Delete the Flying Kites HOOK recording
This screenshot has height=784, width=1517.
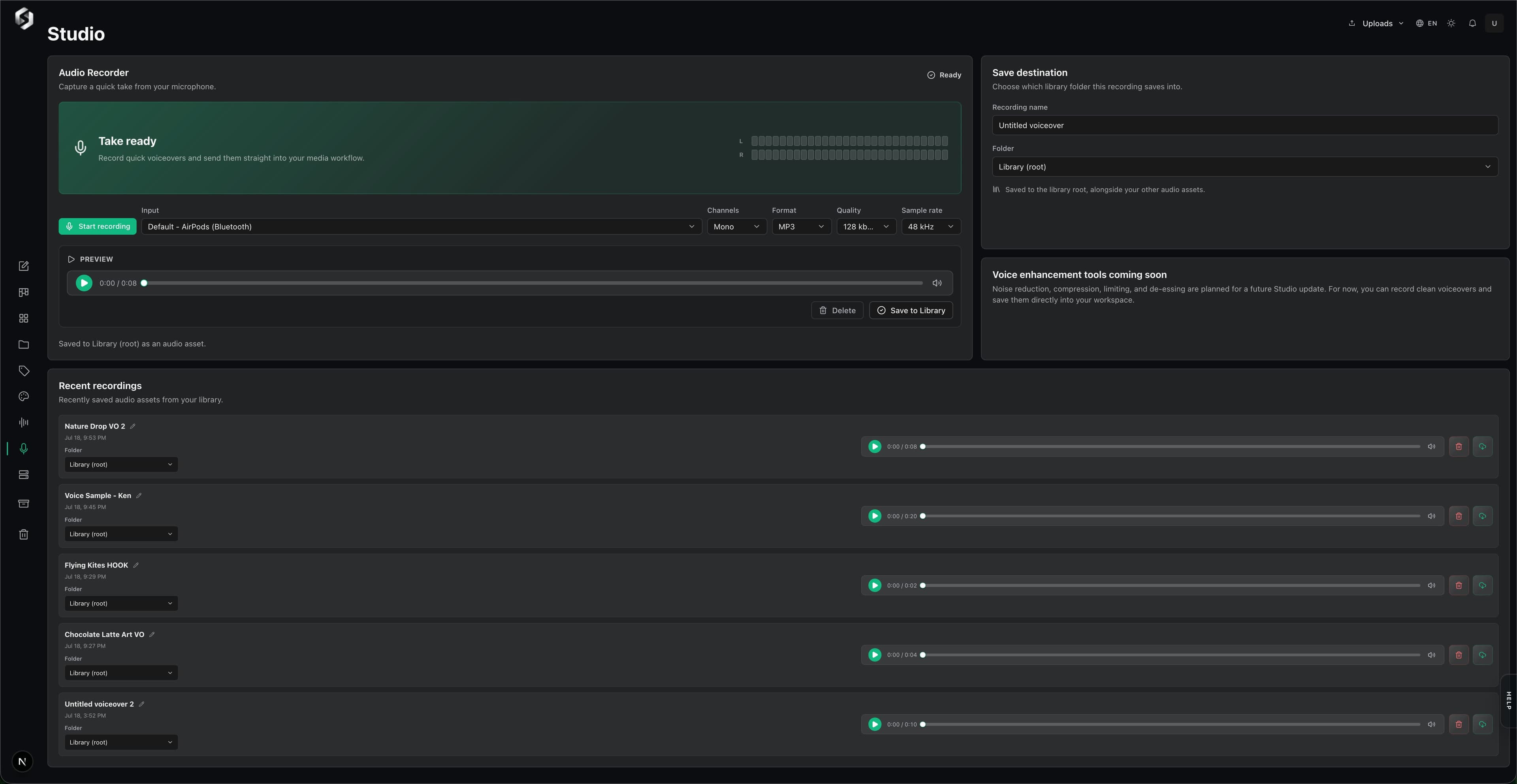point(1459,586)
